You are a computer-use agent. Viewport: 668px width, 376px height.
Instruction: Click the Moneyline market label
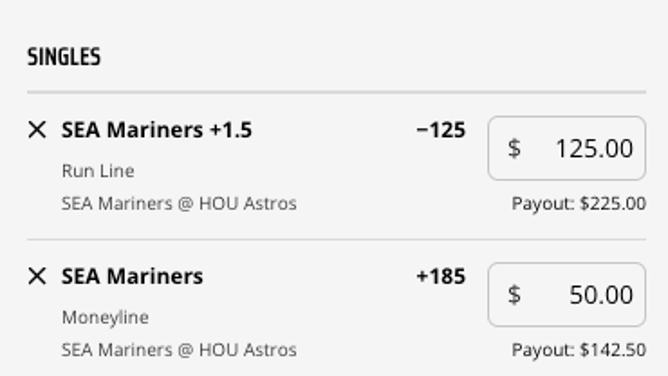pos(105,318)
